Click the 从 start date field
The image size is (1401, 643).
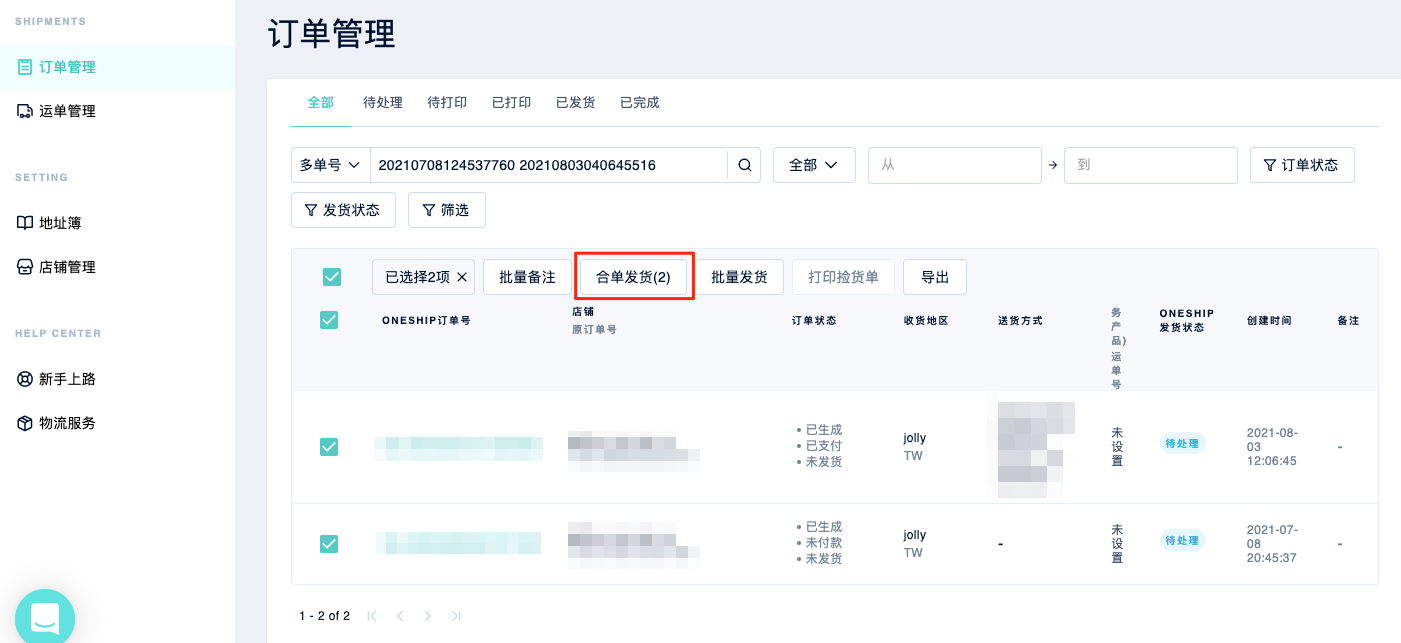pyautogui.click(x=955, y=165)
